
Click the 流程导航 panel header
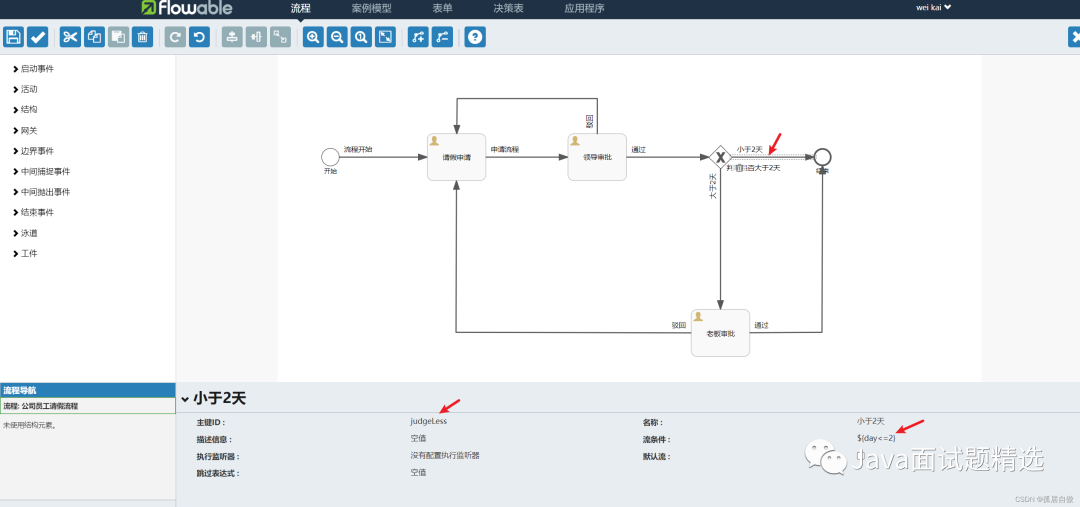click(x=88, y=390)
